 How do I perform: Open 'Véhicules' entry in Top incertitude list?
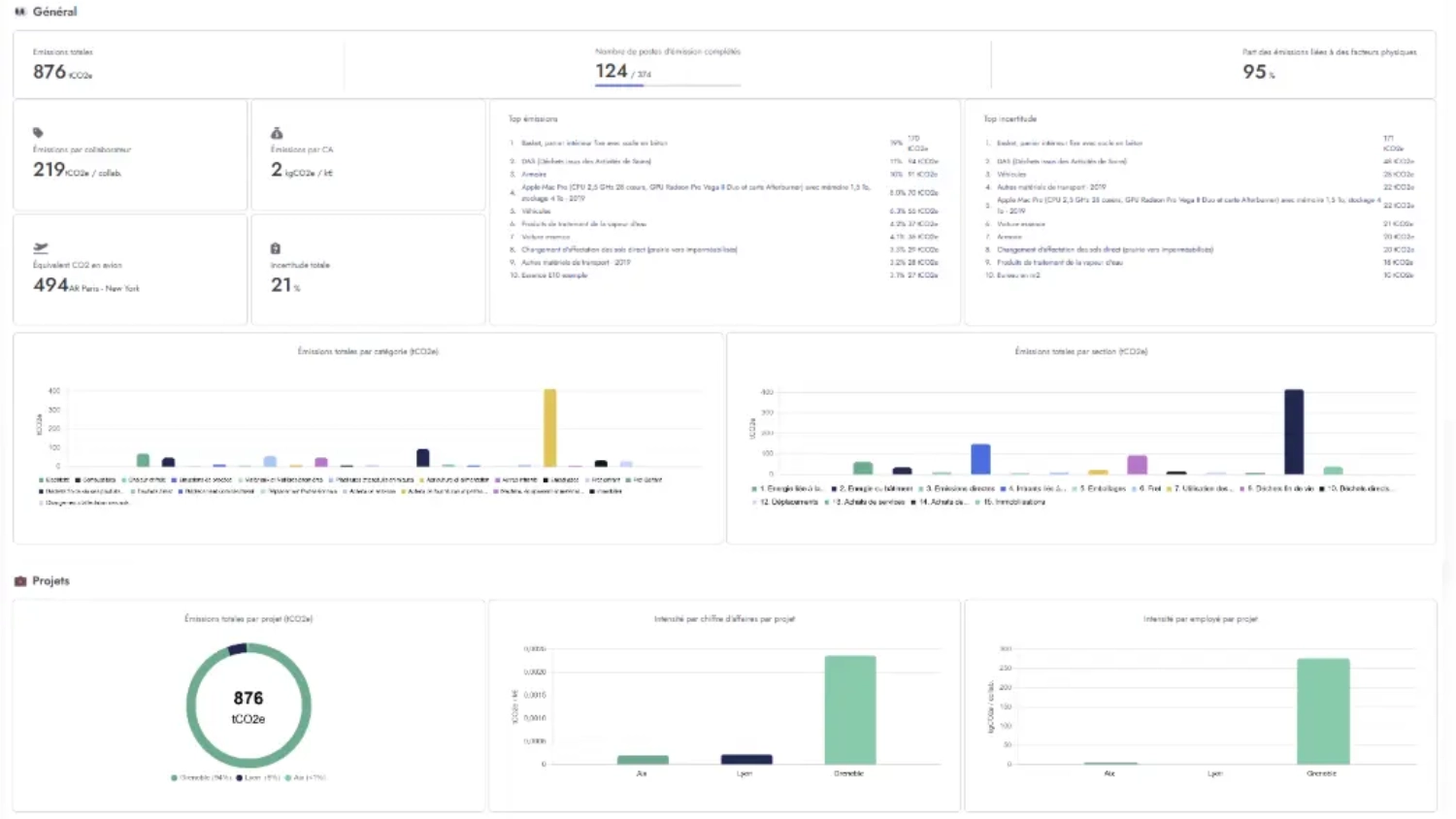[x=1011, y=175]
